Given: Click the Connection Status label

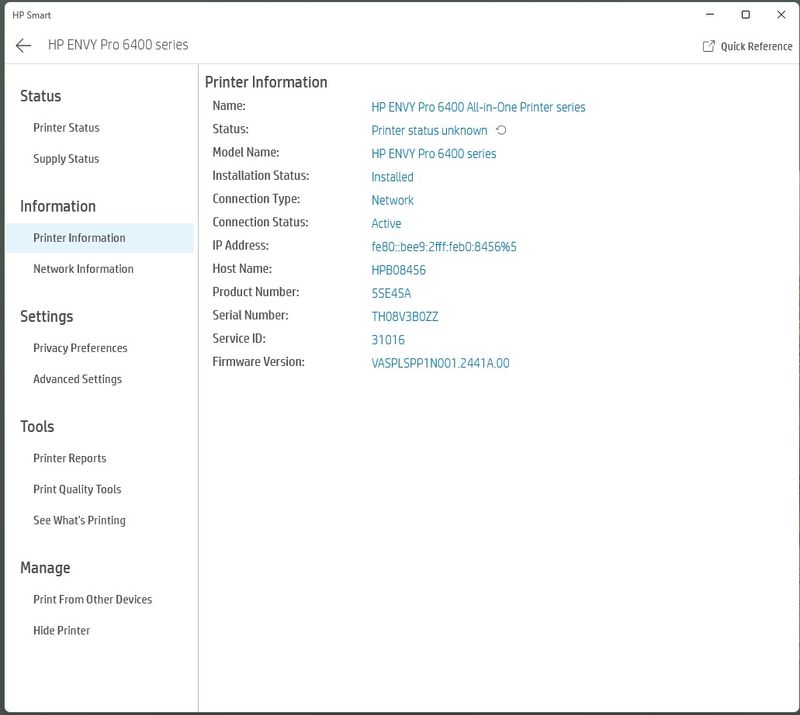Looking at the screenshot, I should pos(261,222).
